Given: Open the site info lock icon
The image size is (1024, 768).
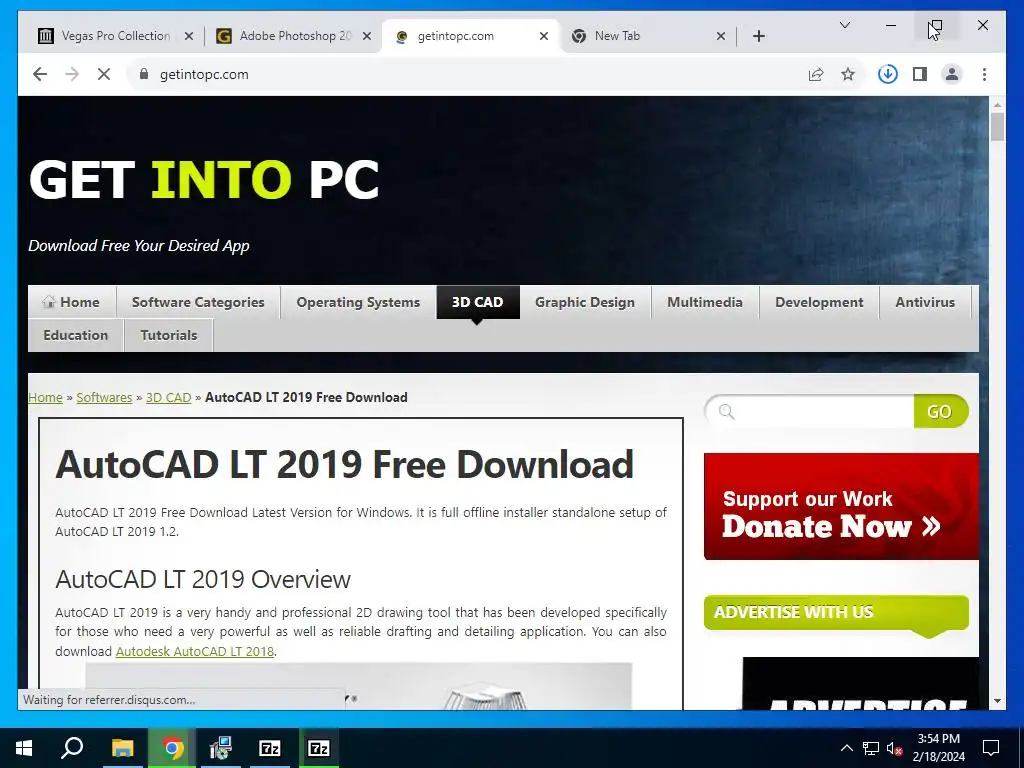Looking at the screenshot, I should click(x=144, y=74).
